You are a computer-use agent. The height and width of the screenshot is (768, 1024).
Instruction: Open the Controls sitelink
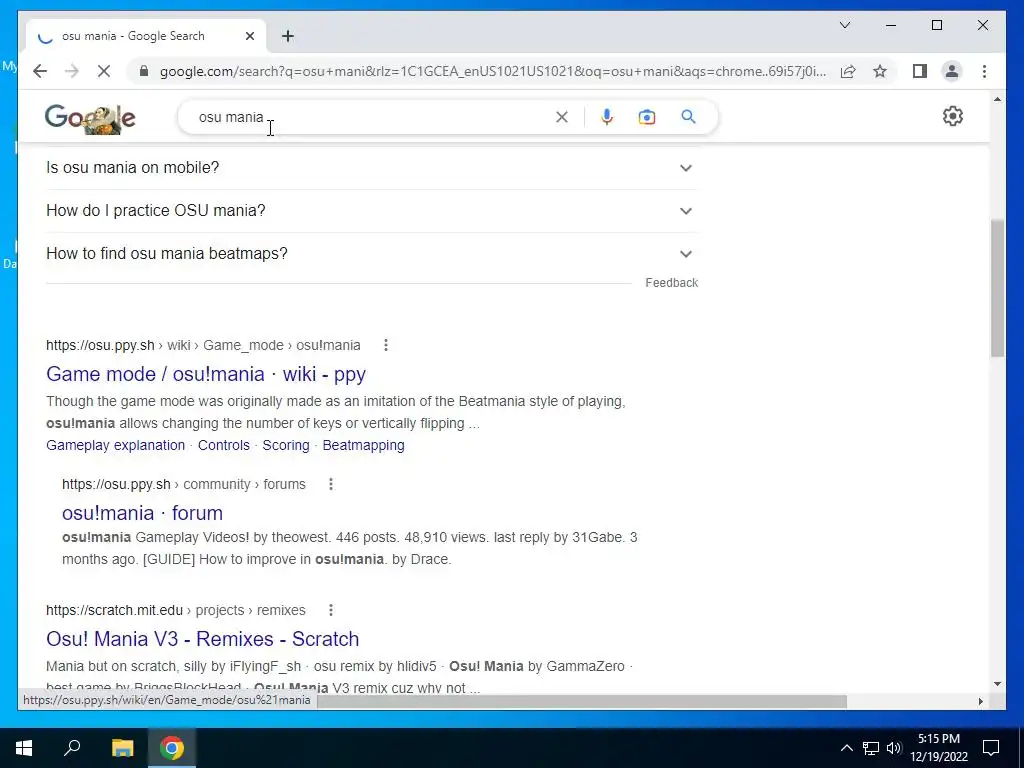tap(223, 445)
